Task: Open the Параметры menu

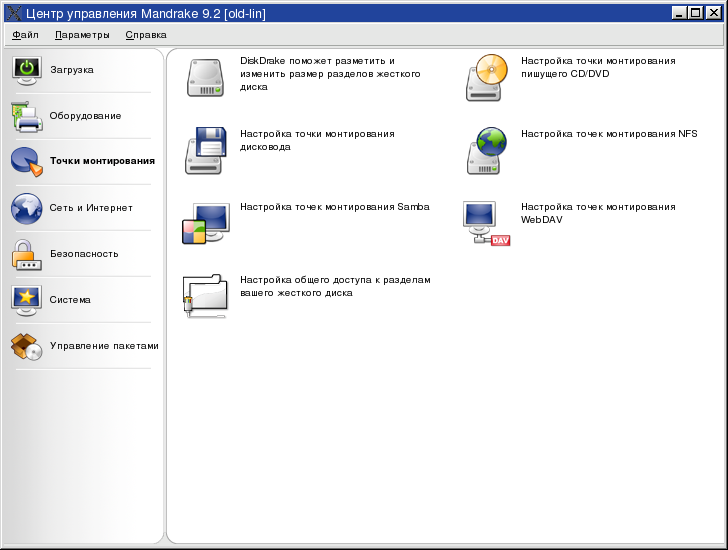Action: (x=82, y=35)
